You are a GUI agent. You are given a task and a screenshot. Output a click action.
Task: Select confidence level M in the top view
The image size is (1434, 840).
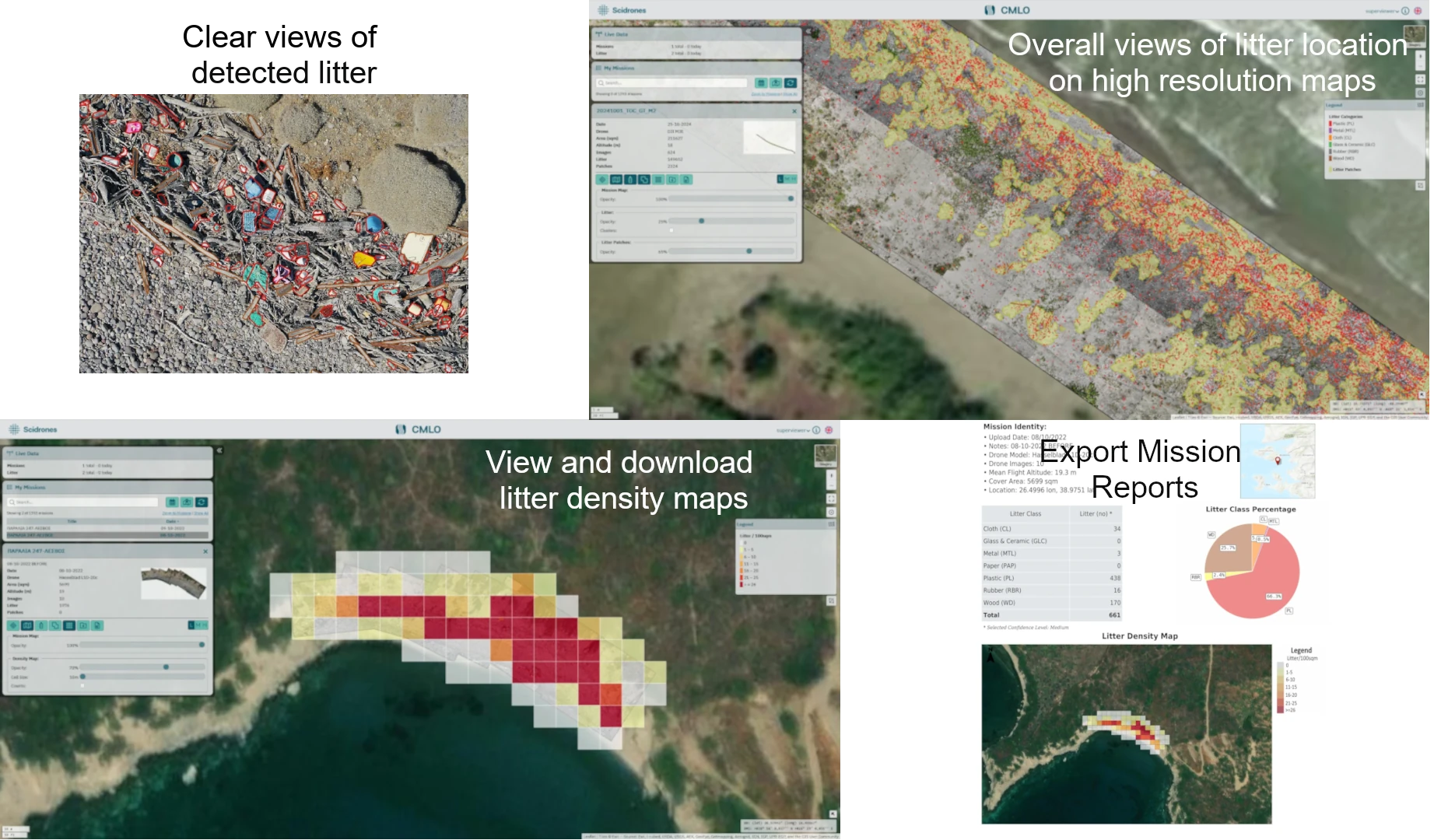pyautogui.click(x=787, y=180)
